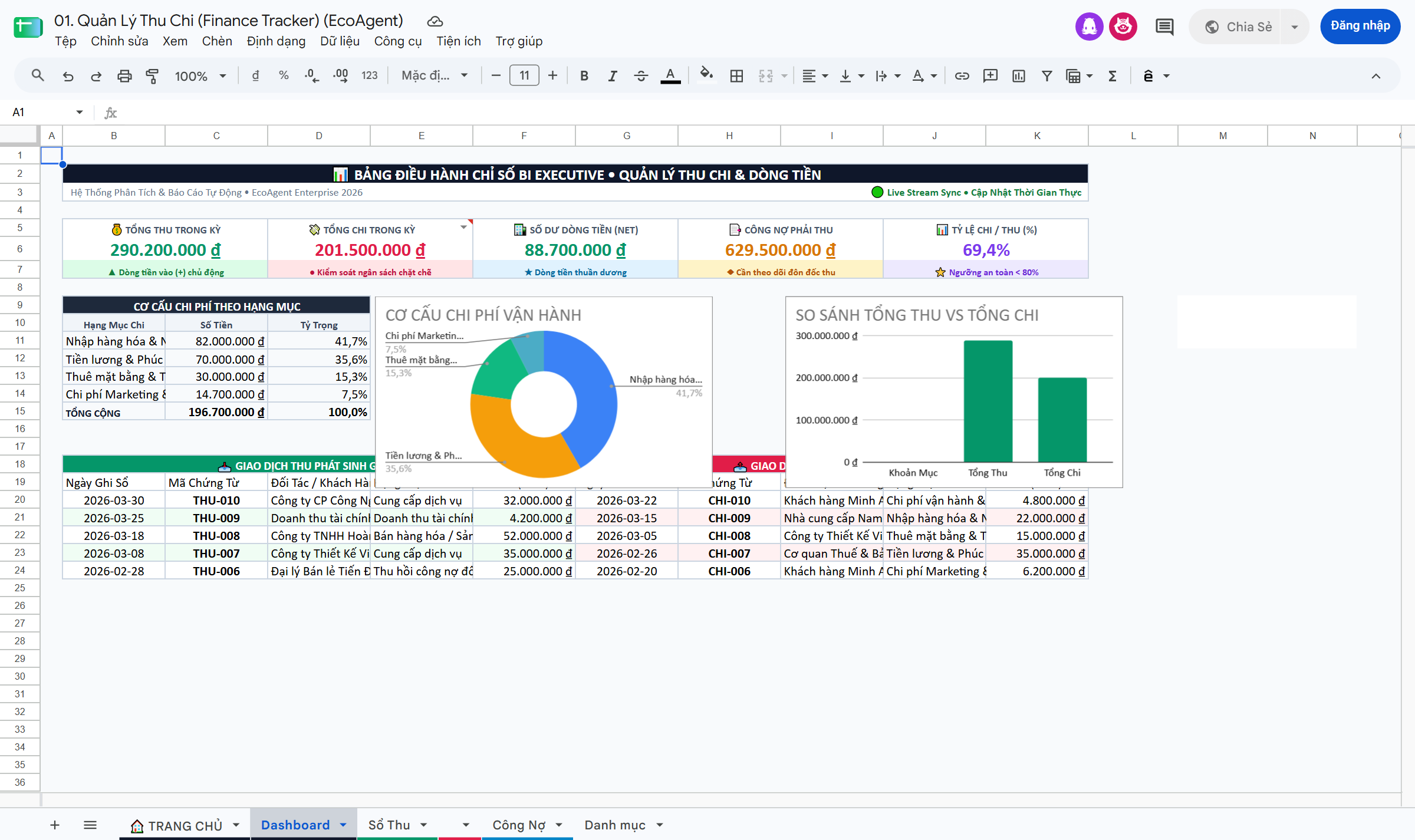Image resolution: width=1415 pixels, height=840 pixels.
Task: Click the font size field
Action: 524,75
